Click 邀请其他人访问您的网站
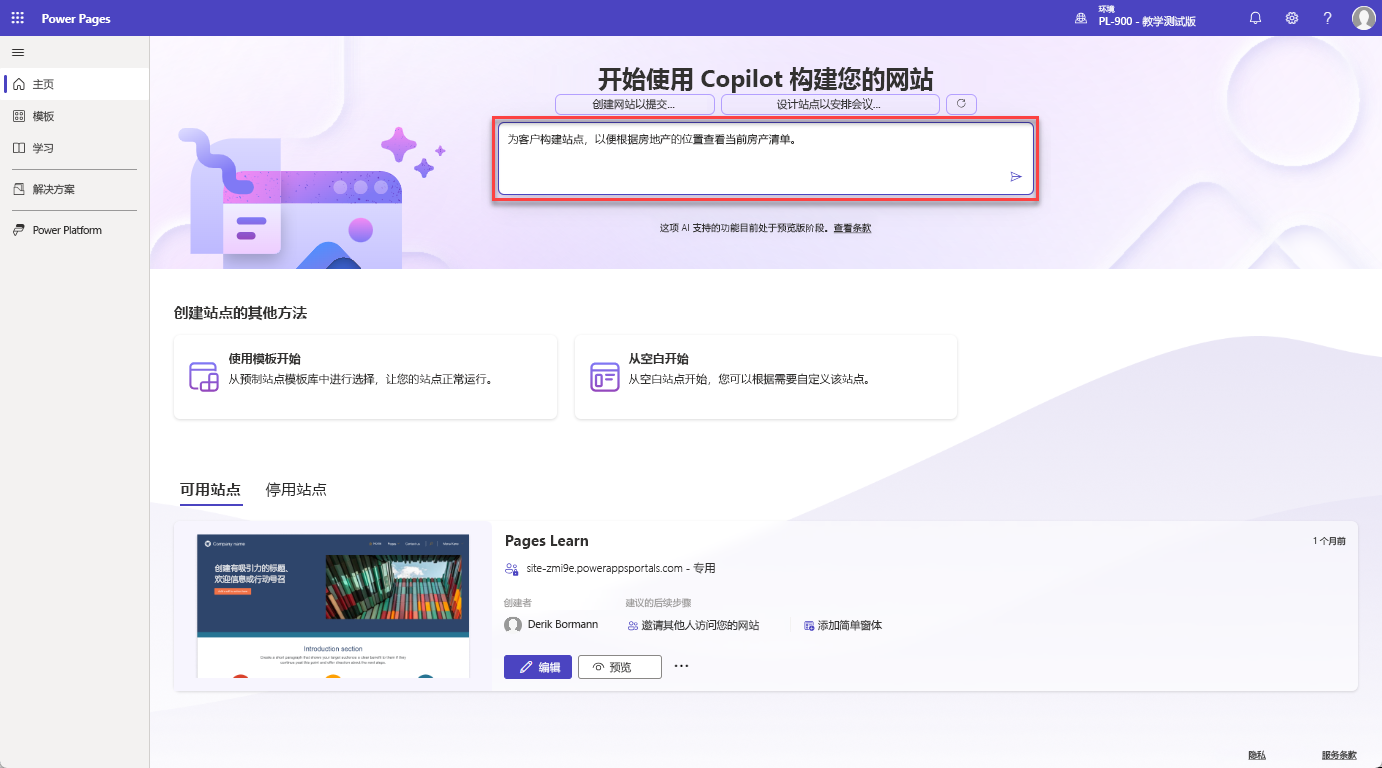Image resolution: width=1382 pixels, height=768 pixels. (x=693, y=625)
